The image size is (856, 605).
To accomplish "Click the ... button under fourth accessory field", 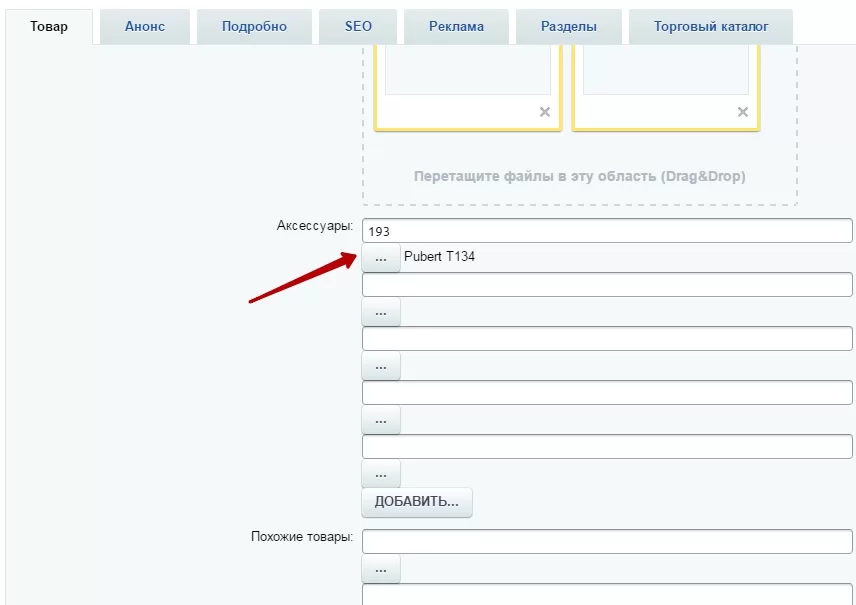I will (x=381, y=420).
